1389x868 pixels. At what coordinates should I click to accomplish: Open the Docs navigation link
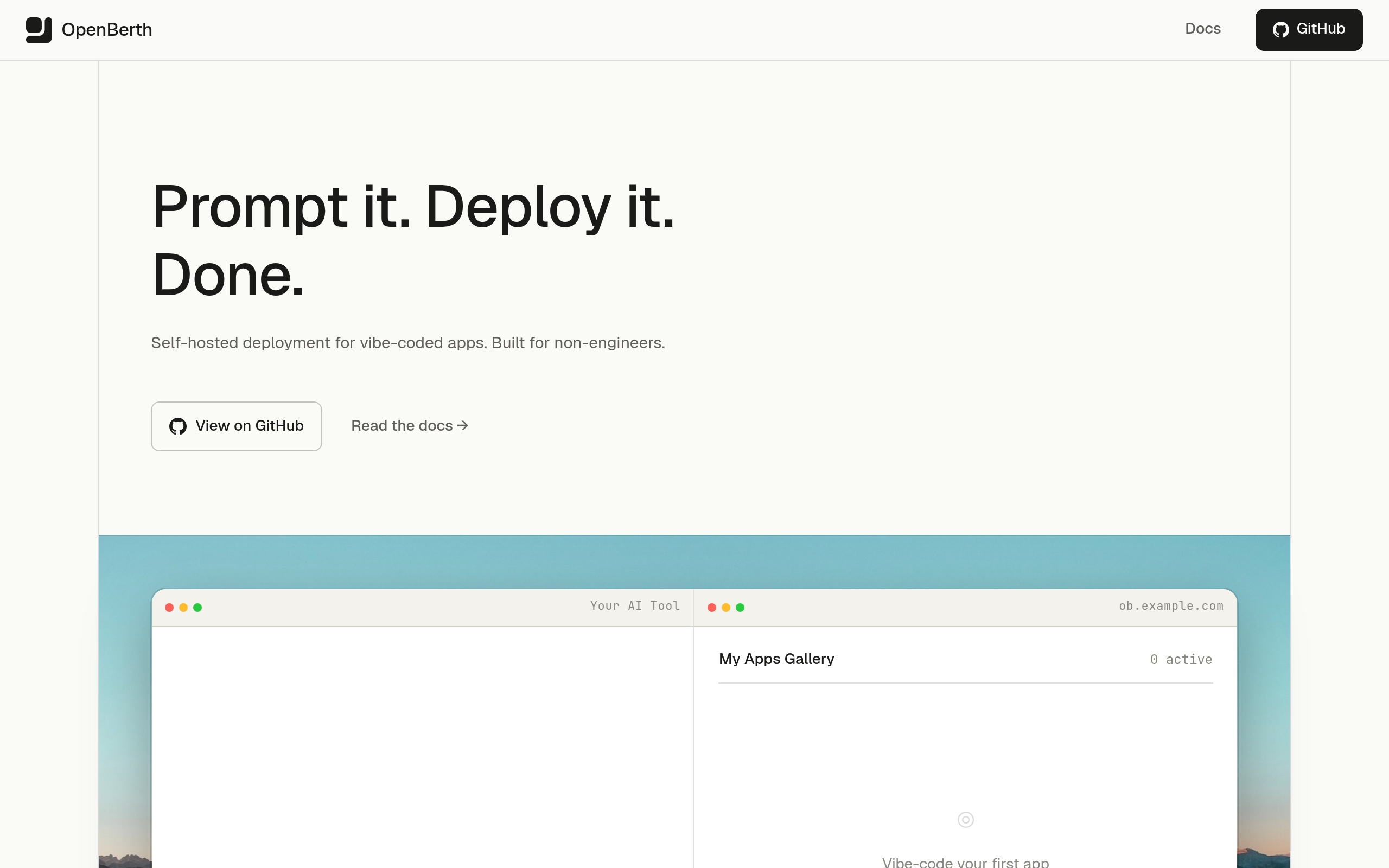[x=1202, y=29]
